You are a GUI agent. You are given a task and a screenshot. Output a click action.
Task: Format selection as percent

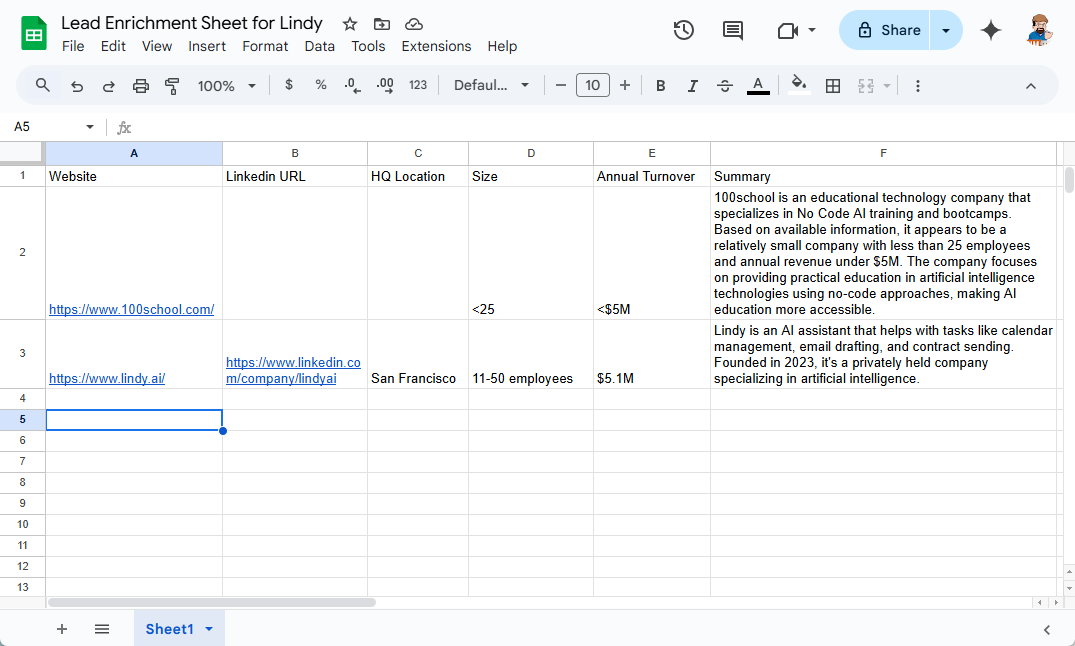[320, 85]
